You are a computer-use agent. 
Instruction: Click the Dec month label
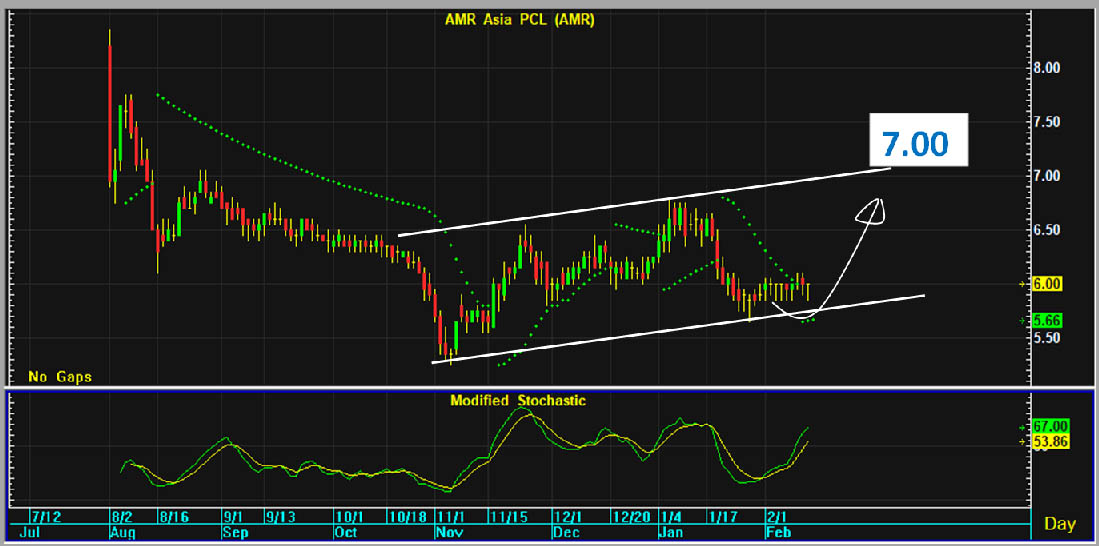coord(565,532)
